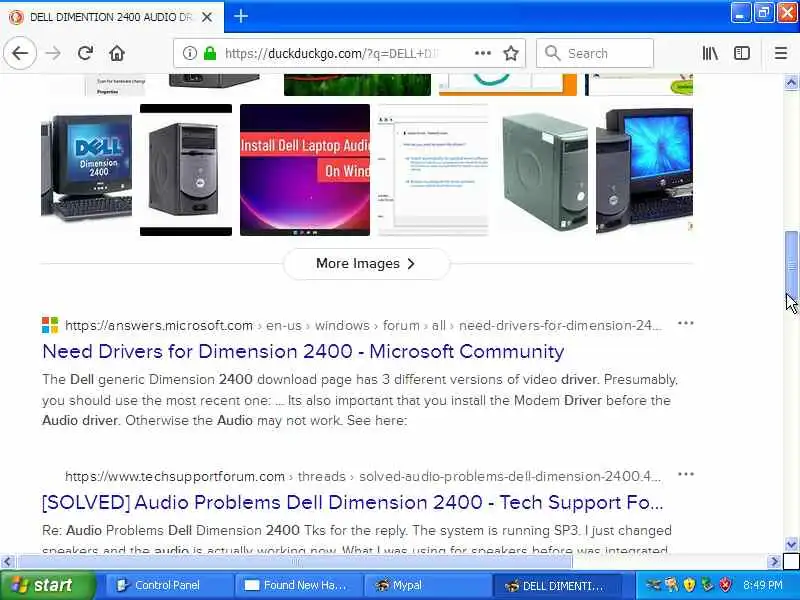
Task: Switch to DELL DIMENTI... taskbar window
Action: coord(557,585)
